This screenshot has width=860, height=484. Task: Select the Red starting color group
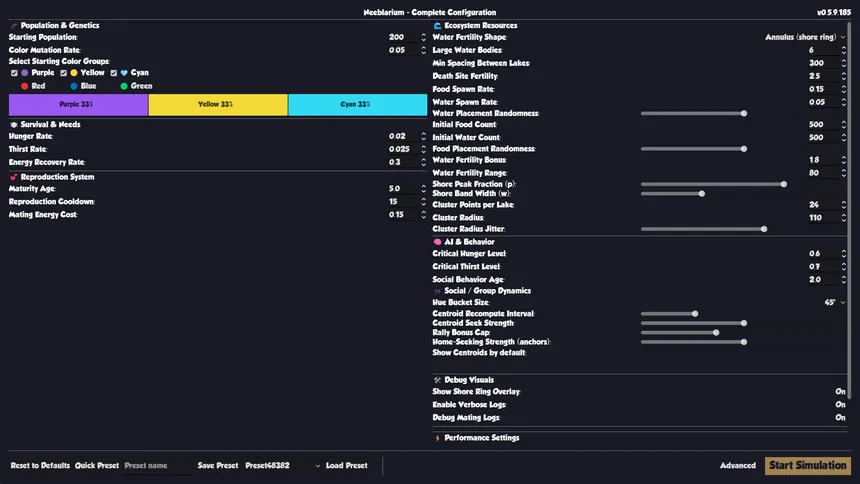33,86
